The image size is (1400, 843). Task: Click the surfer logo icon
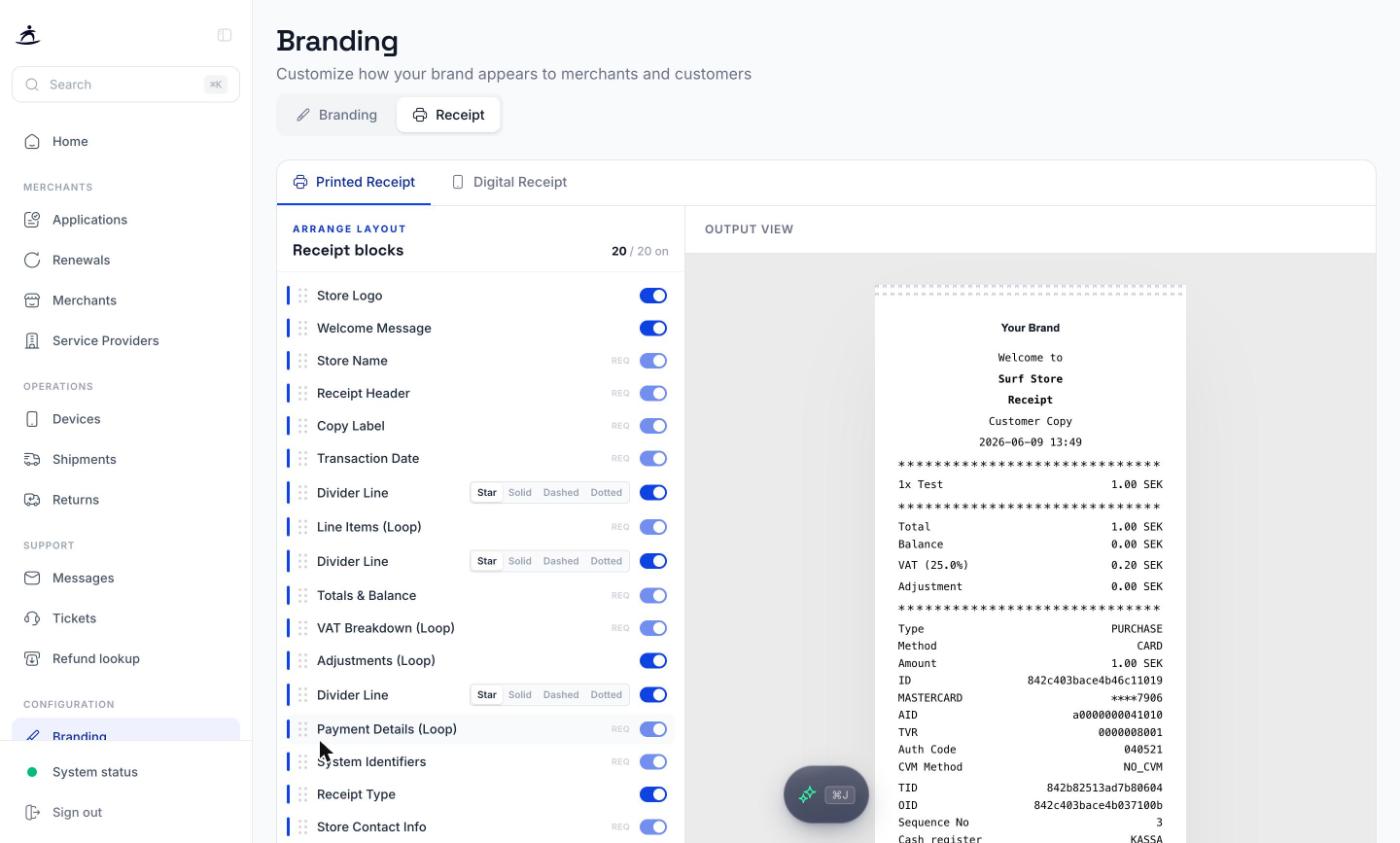[28, 35]
